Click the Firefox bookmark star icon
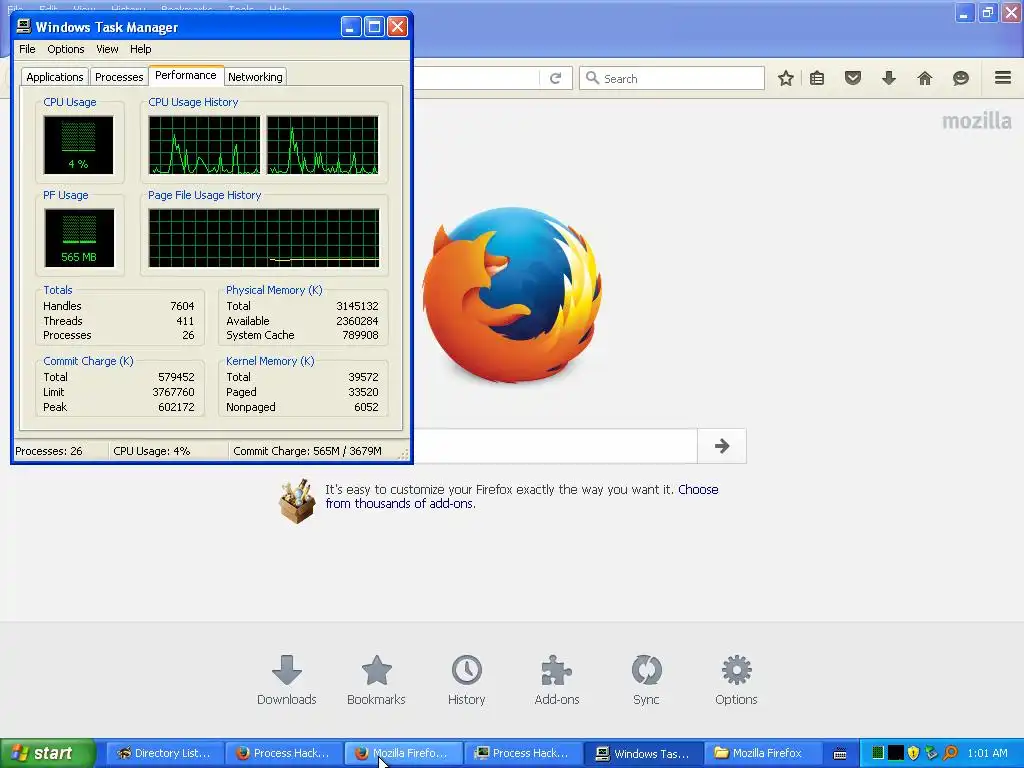The width and height of the screenshot is (1024, 768). [x=786, y=78]
